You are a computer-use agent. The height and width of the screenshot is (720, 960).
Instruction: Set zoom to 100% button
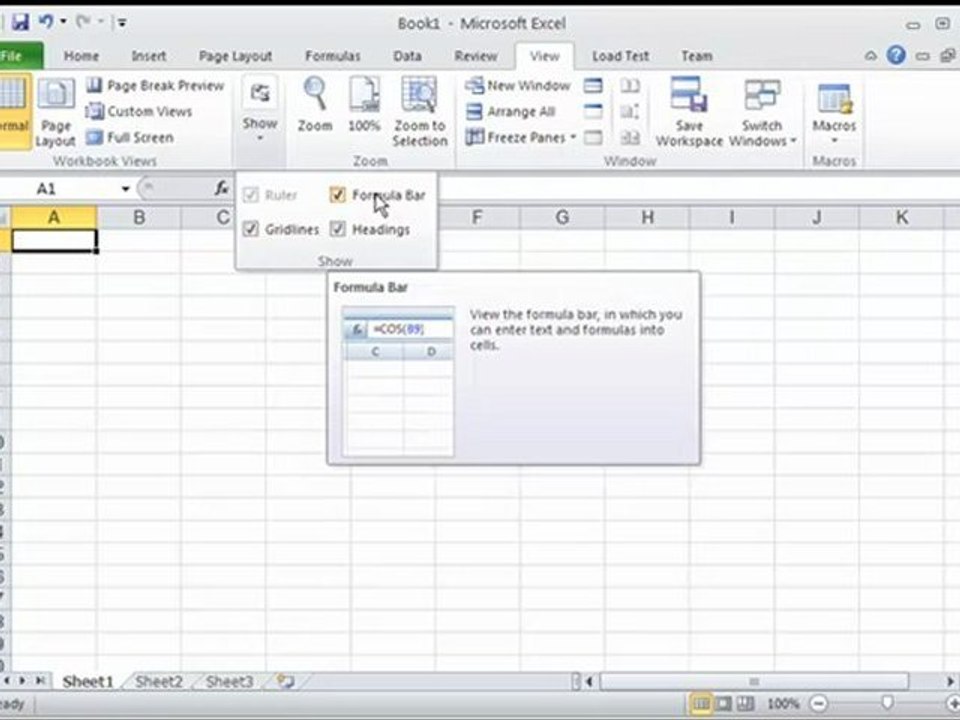pos(364,104)
